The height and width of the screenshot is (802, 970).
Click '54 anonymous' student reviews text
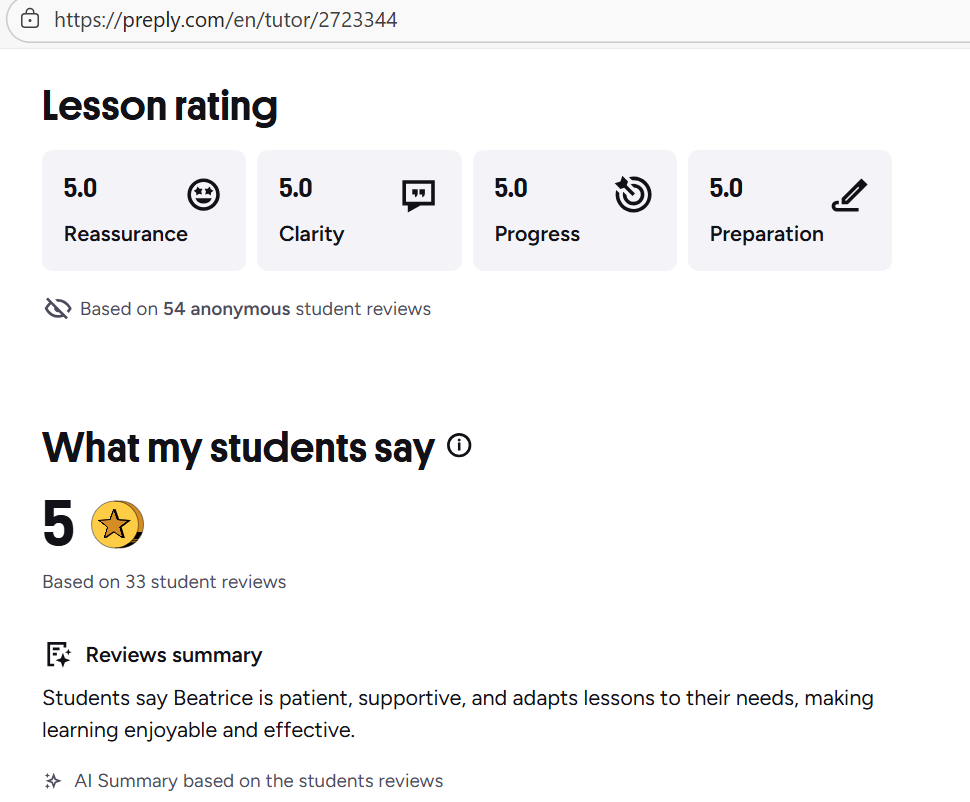point(227,309)
